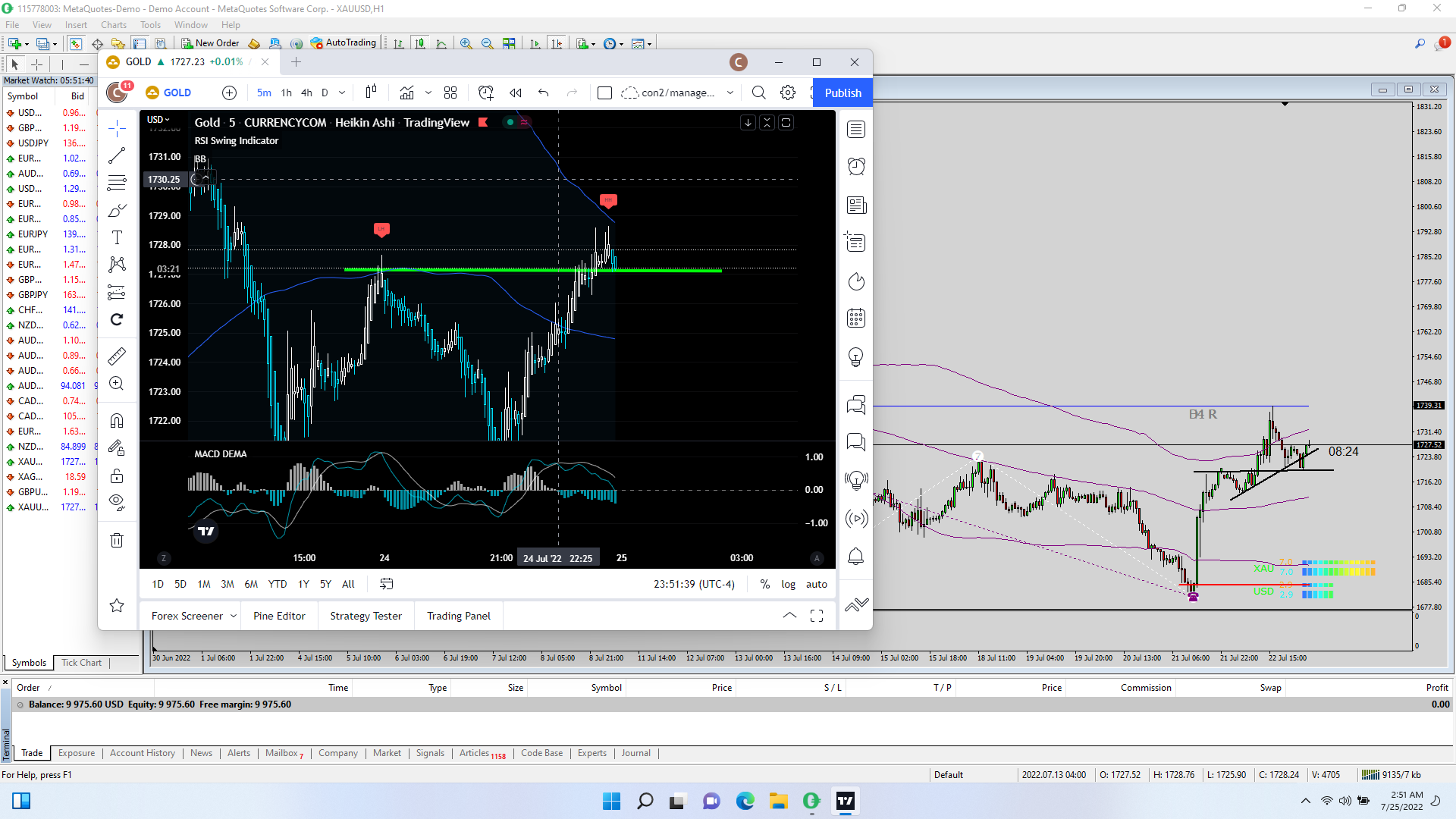The height and width of the screenshot is (819, 1456).
Task: Open the USD currency dropdown on chart
Action: [x=158, y=120]
